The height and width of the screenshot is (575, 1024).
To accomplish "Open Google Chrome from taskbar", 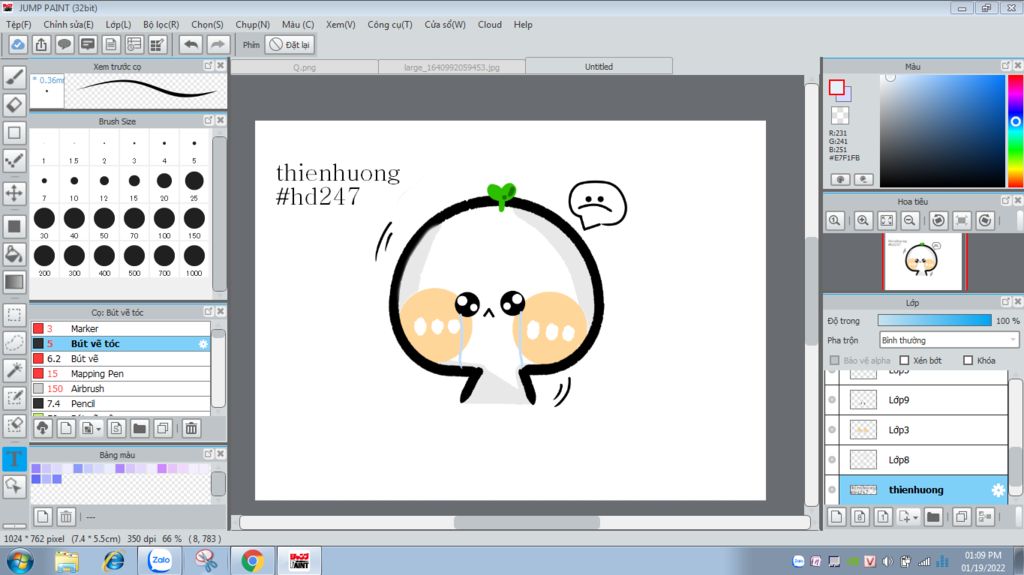I will (252, 561).
